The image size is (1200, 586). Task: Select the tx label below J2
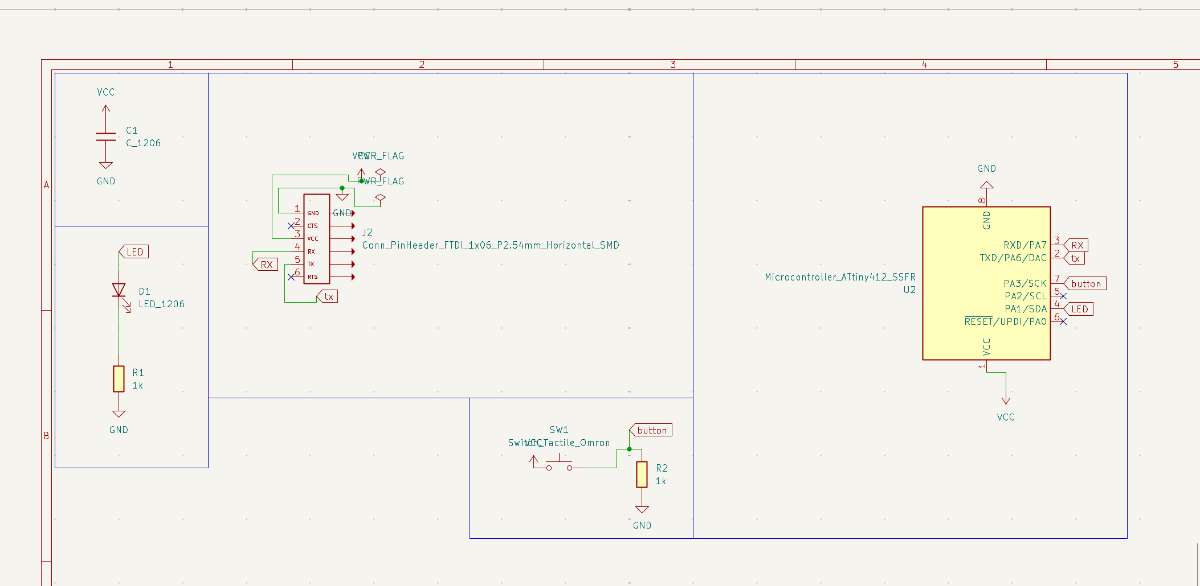pos(326,296)
